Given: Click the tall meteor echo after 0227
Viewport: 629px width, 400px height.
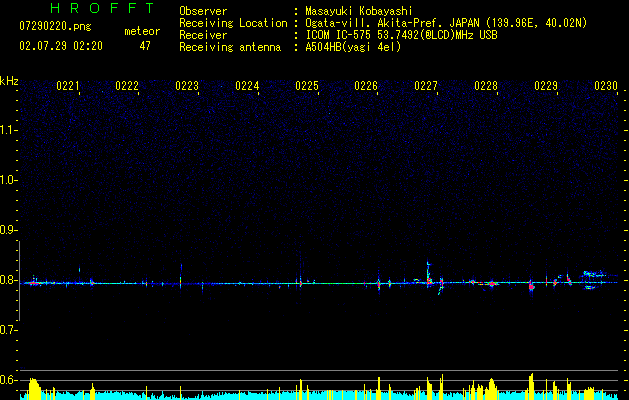Looking at the screenshot, I should coord(428,274).
